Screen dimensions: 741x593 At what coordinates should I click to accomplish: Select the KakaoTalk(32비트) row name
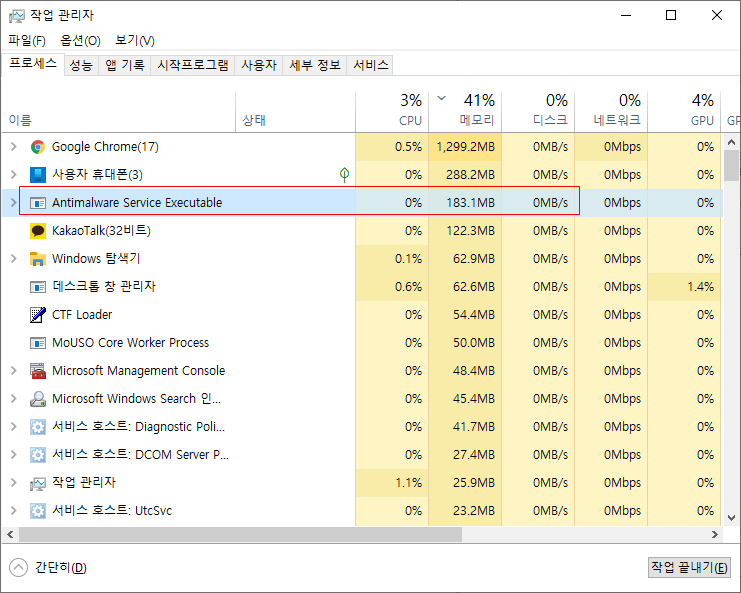[x=101, y=231]
